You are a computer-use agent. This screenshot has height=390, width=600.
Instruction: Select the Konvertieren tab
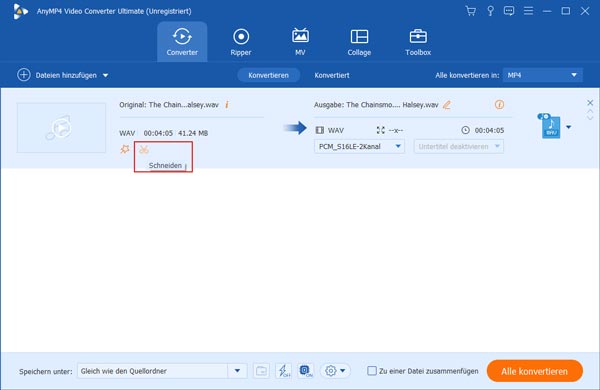click(268, 75)
